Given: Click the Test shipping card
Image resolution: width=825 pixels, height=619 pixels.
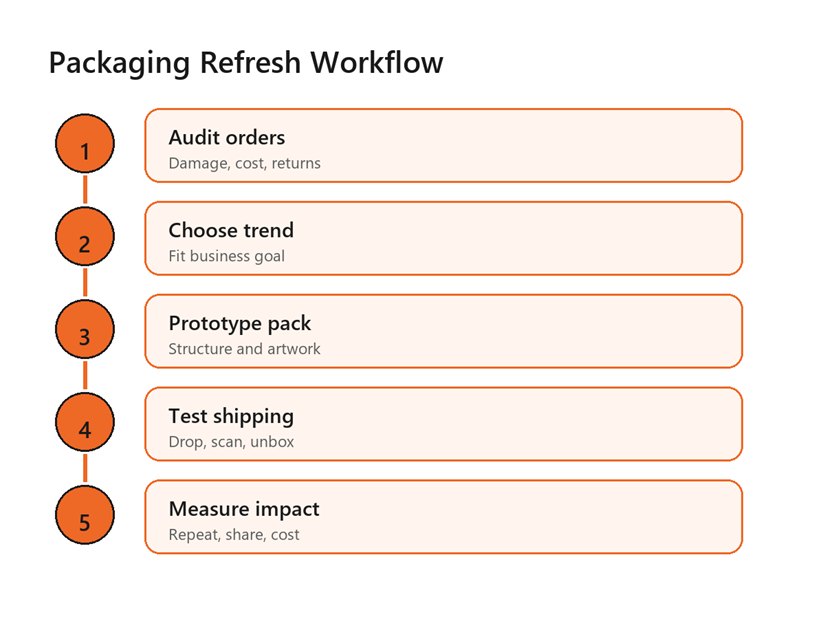Looking at the screenshot, I should click(444, 424).
